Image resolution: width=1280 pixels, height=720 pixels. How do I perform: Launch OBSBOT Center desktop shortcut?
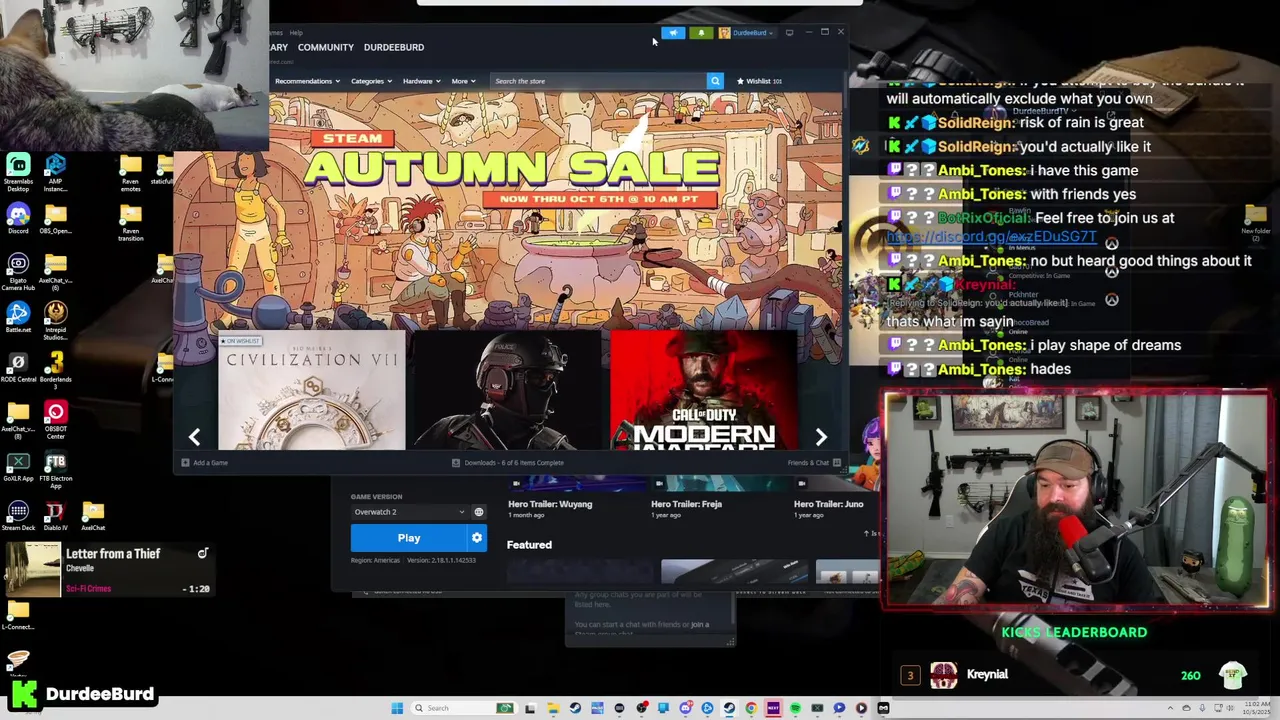coord(55,421)
